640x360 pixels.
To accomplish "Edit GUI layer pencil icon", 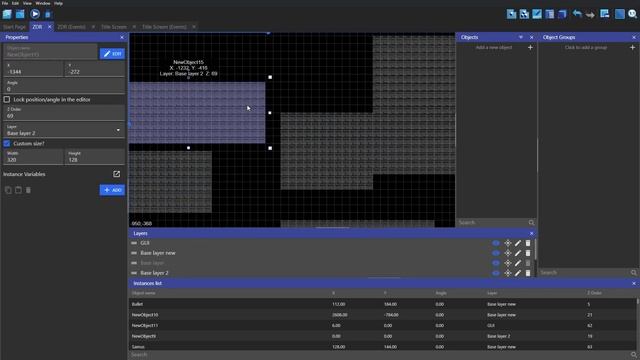I will click(x=518, y=243).
